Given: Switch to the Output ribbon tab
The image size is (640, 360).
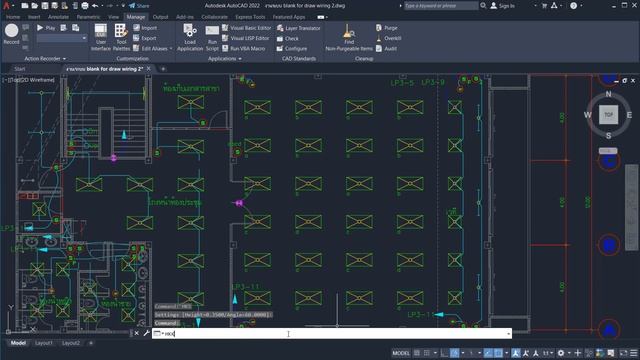Looking at the screenshot, I should [x=160, y=17].
